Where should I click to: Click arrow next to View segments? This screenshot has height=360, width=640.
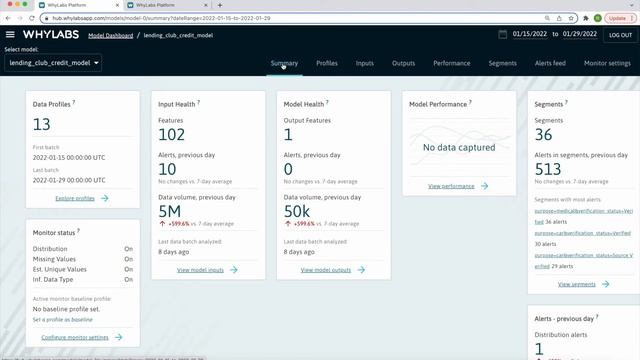pyautogui.click(x=606, y=284)
